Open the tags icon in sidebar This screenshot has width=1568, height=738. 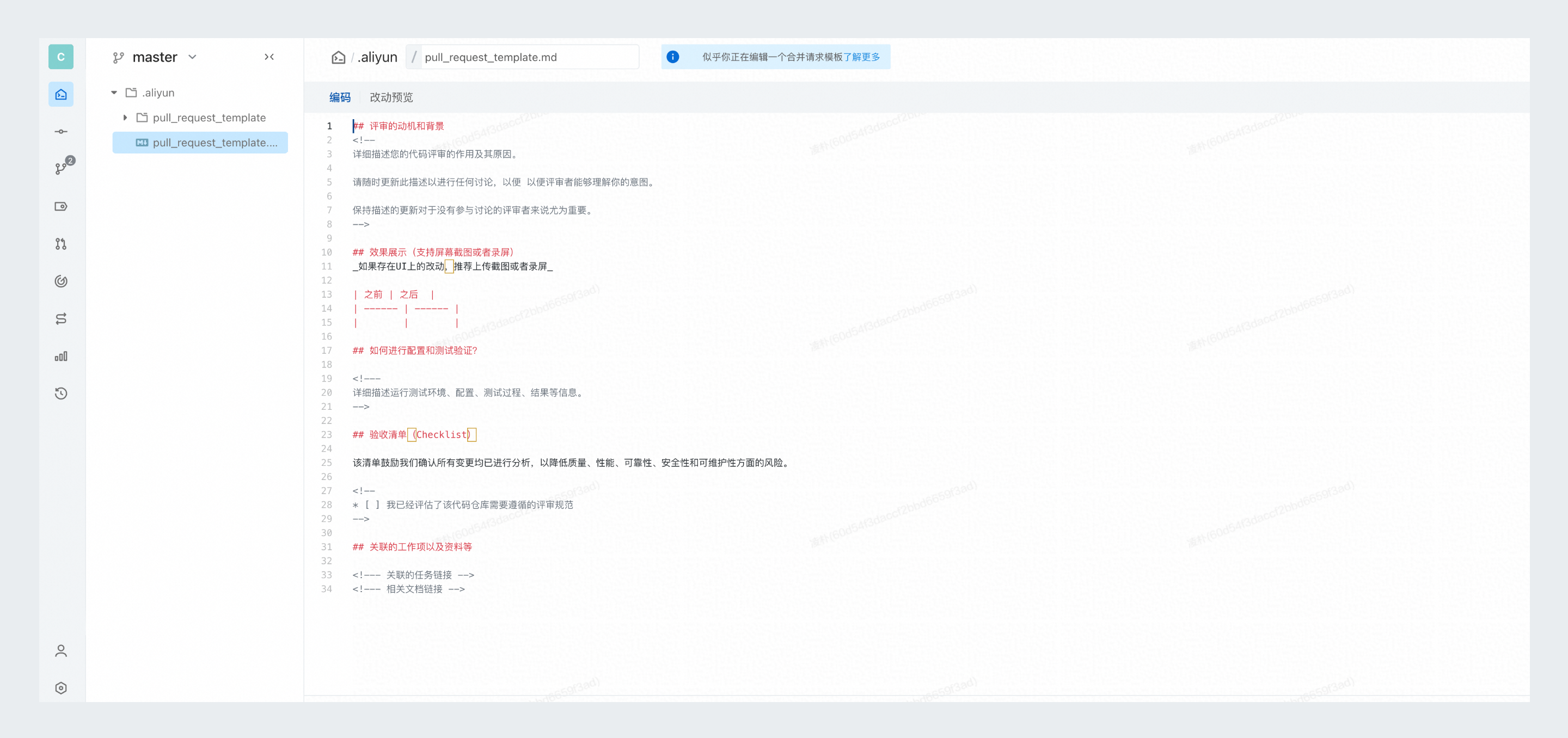pyautogui.click(x=61, y=206)
